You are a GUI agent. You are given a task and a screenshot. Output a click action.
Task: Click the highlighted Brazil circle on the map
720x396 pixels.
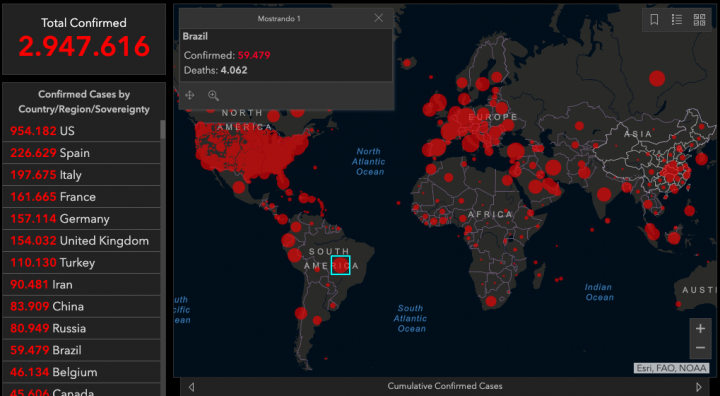click(x=340, y=265)
